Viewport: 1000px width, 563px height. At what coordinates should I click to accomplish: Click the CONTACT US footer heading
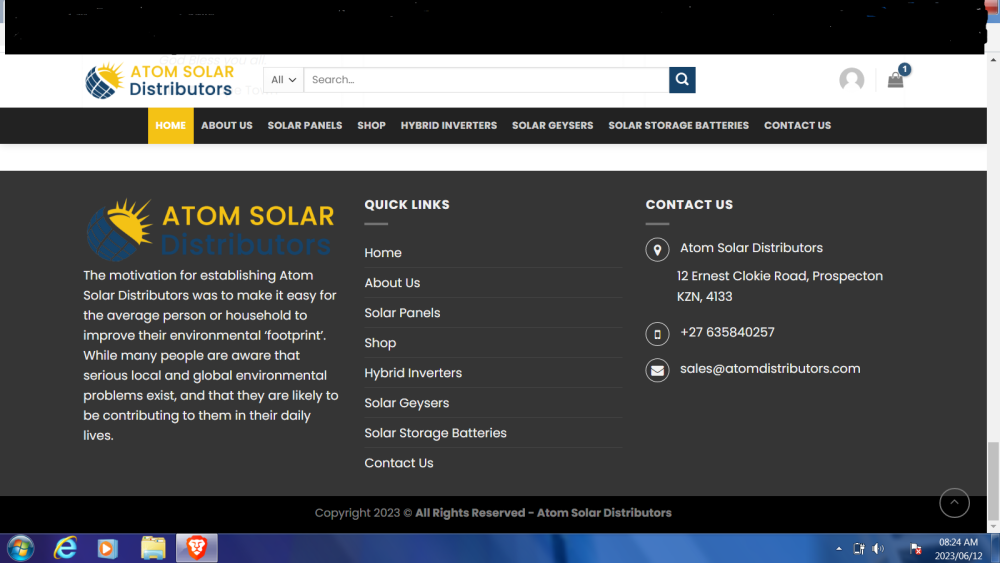pyautogui.click(x=689, y=205)
